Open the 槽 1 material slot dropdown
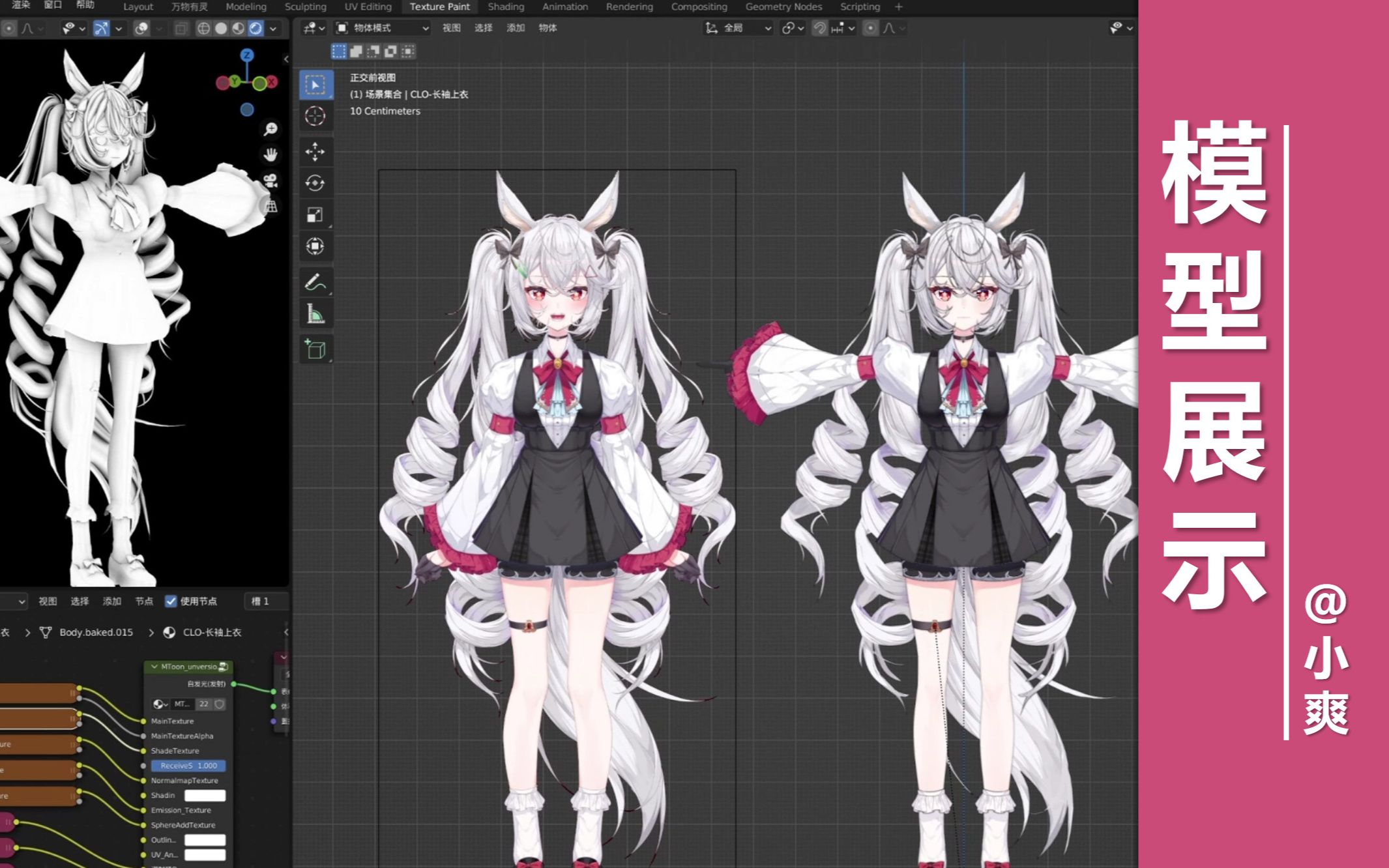 click(x=266, y=601)
